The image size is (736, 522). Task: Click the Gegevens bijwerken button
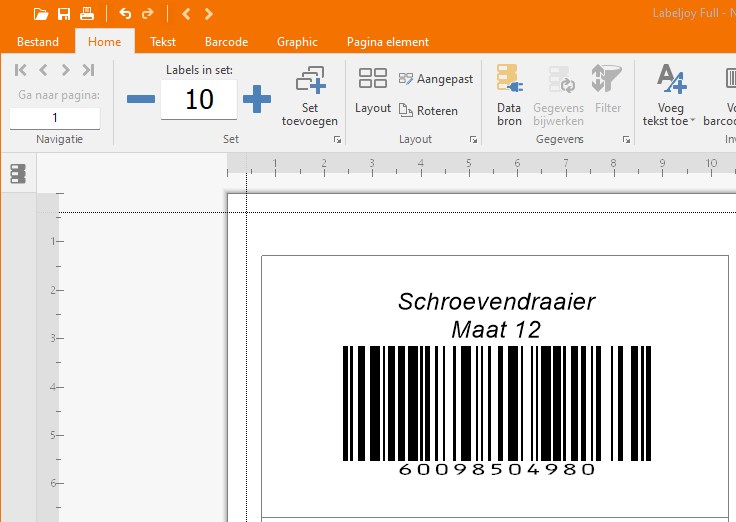pyautogui.click(x=559, y=95)
